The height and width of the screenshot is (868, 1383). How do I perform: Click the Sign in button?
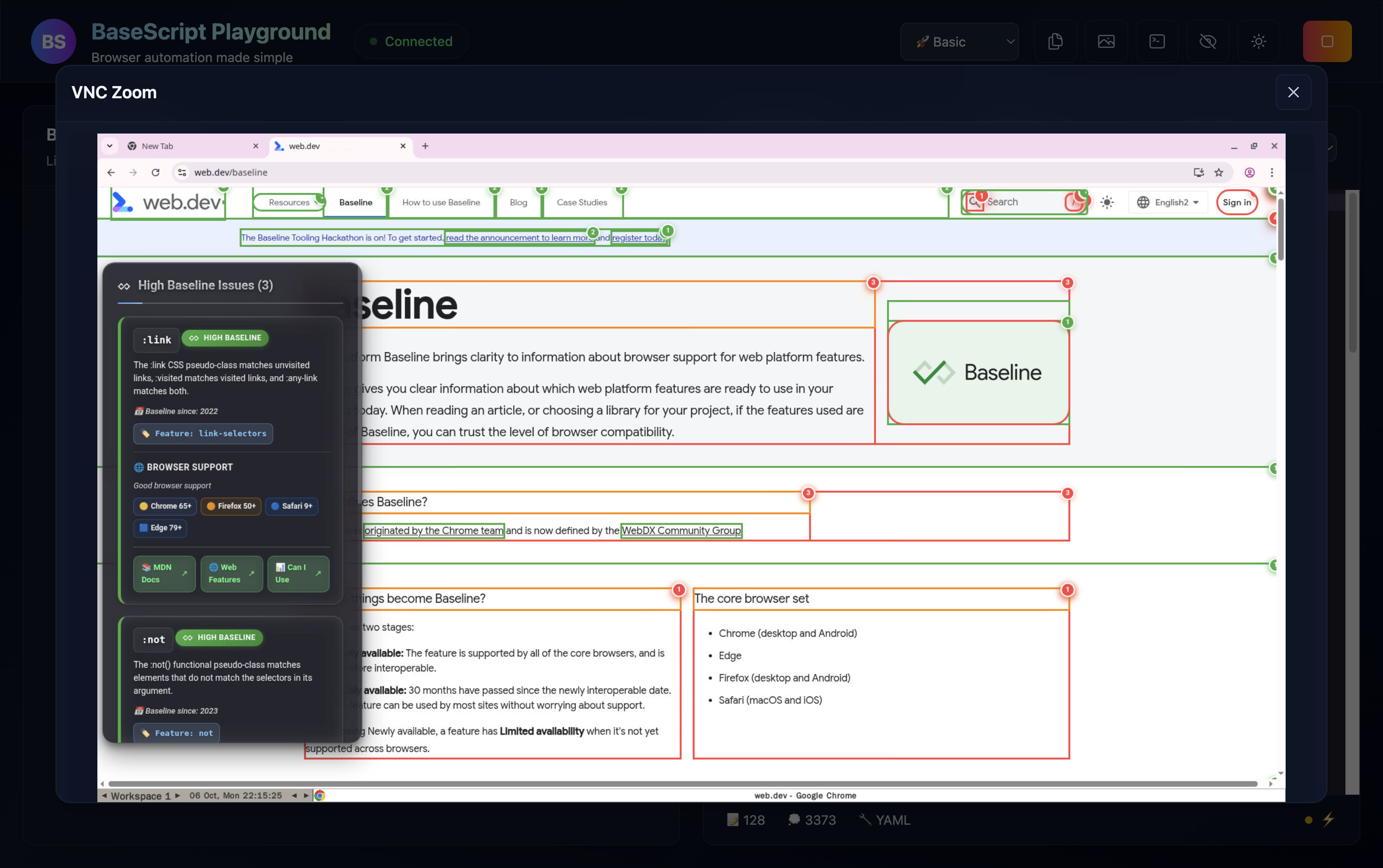coord(1237,202)
